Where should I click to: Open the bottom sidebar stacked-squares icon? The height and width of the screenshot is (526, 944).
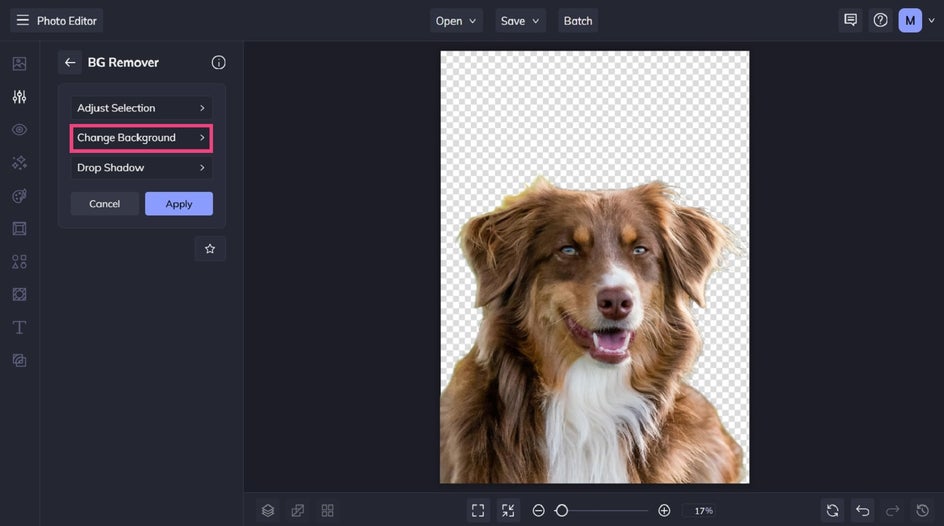[19, 360]
